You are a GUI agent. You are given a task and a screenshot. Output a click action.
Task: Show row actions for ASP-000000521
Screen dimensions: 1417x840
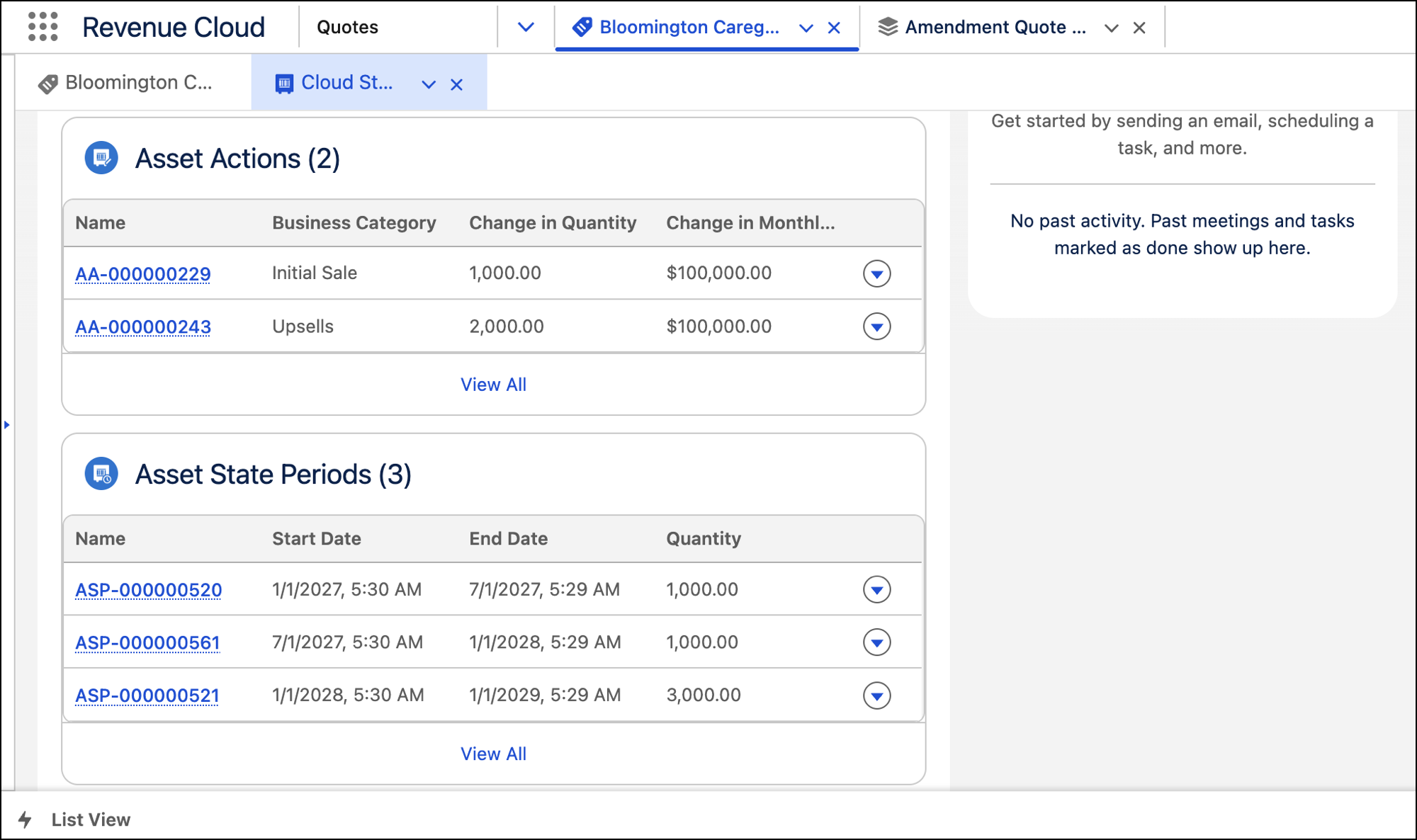pos(876,696)
